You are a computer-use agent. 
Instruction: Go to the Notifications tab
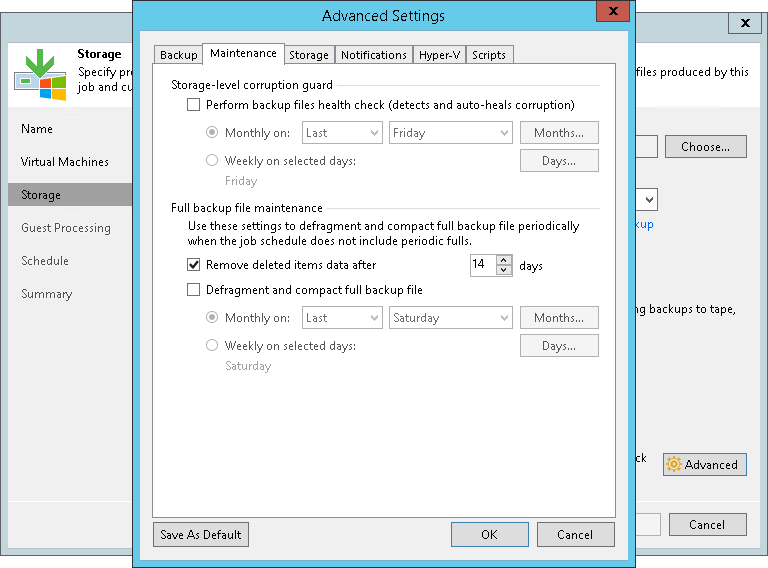pos(374,55)
